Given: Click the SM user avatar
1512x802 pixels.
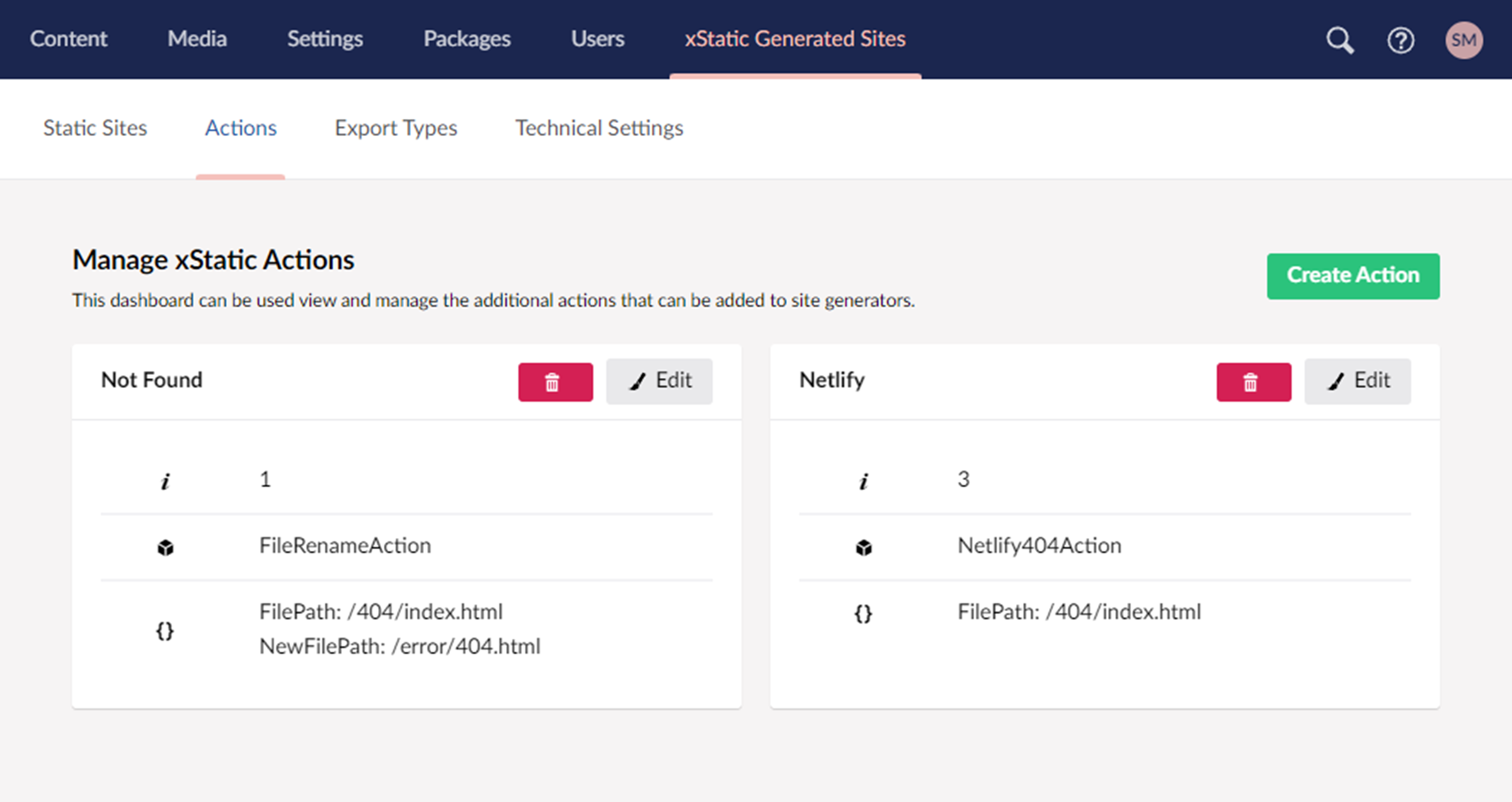Looking at the screenshot, I should [x=1463, y=40].
